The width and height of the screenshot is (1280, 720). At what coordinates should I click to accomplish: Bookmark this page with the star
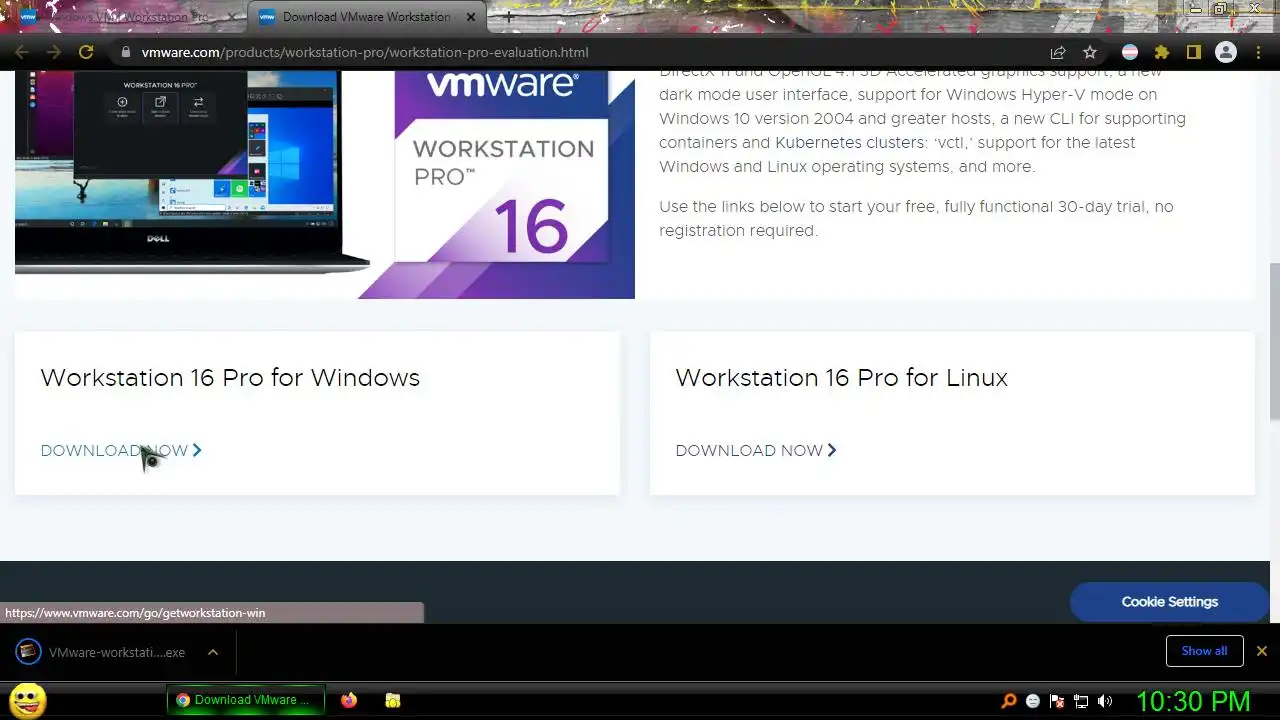click(x=1090, y=52)
